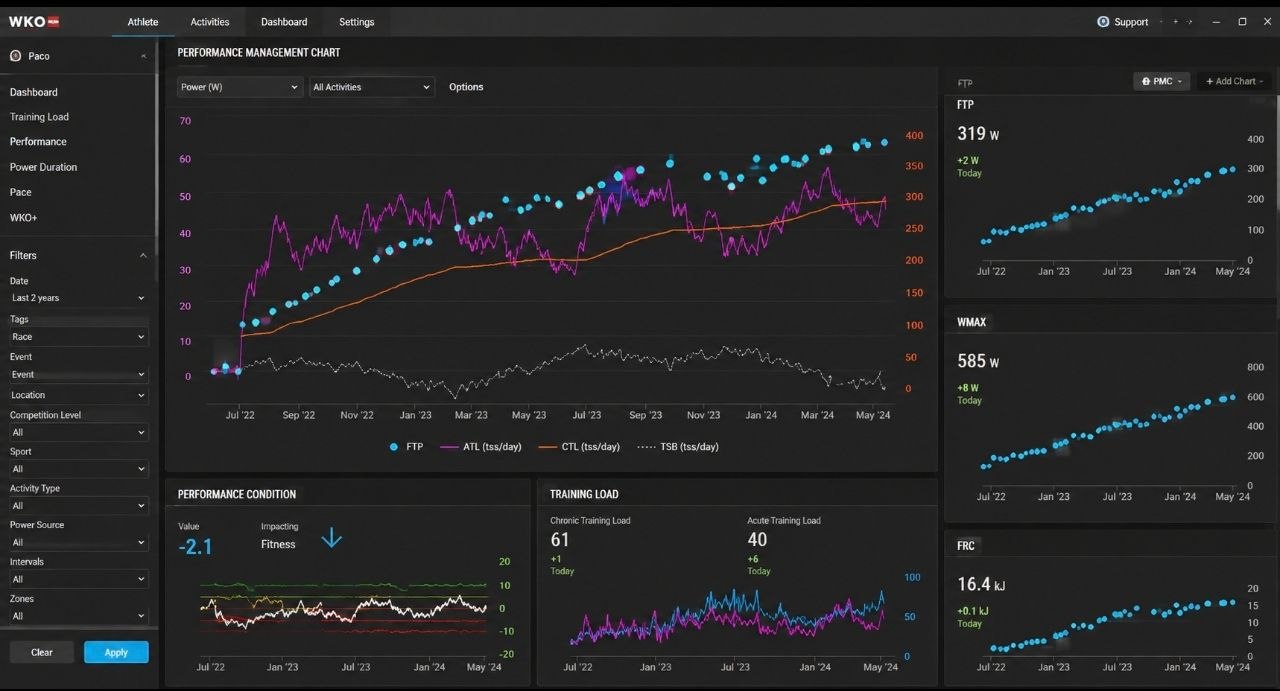Switch to the Activities tab
This screenshot has width=1280, height=691.
point(210,22)
